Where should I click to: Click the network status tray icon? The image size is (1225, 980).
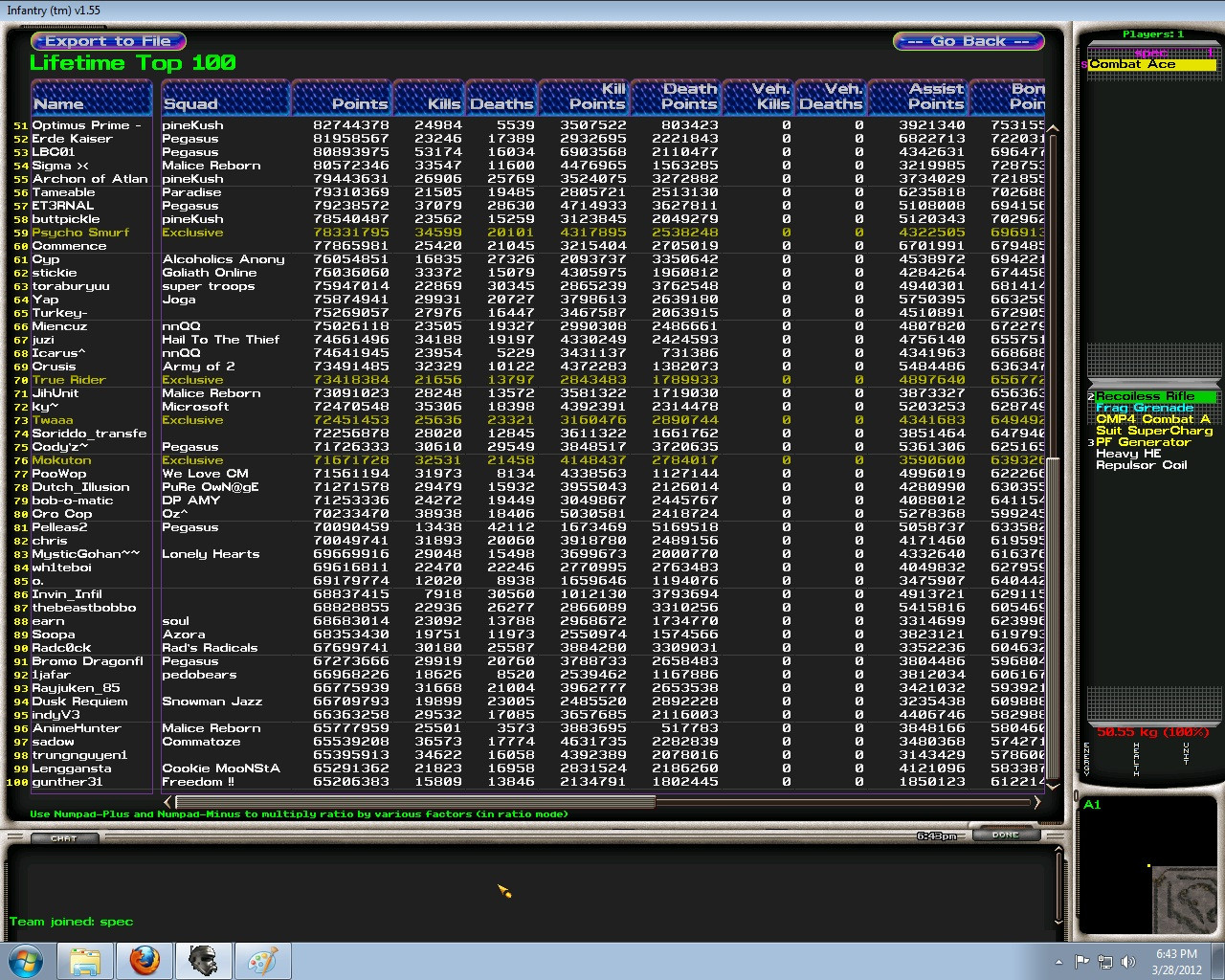pyautogui.click(x=1104, y=962)
